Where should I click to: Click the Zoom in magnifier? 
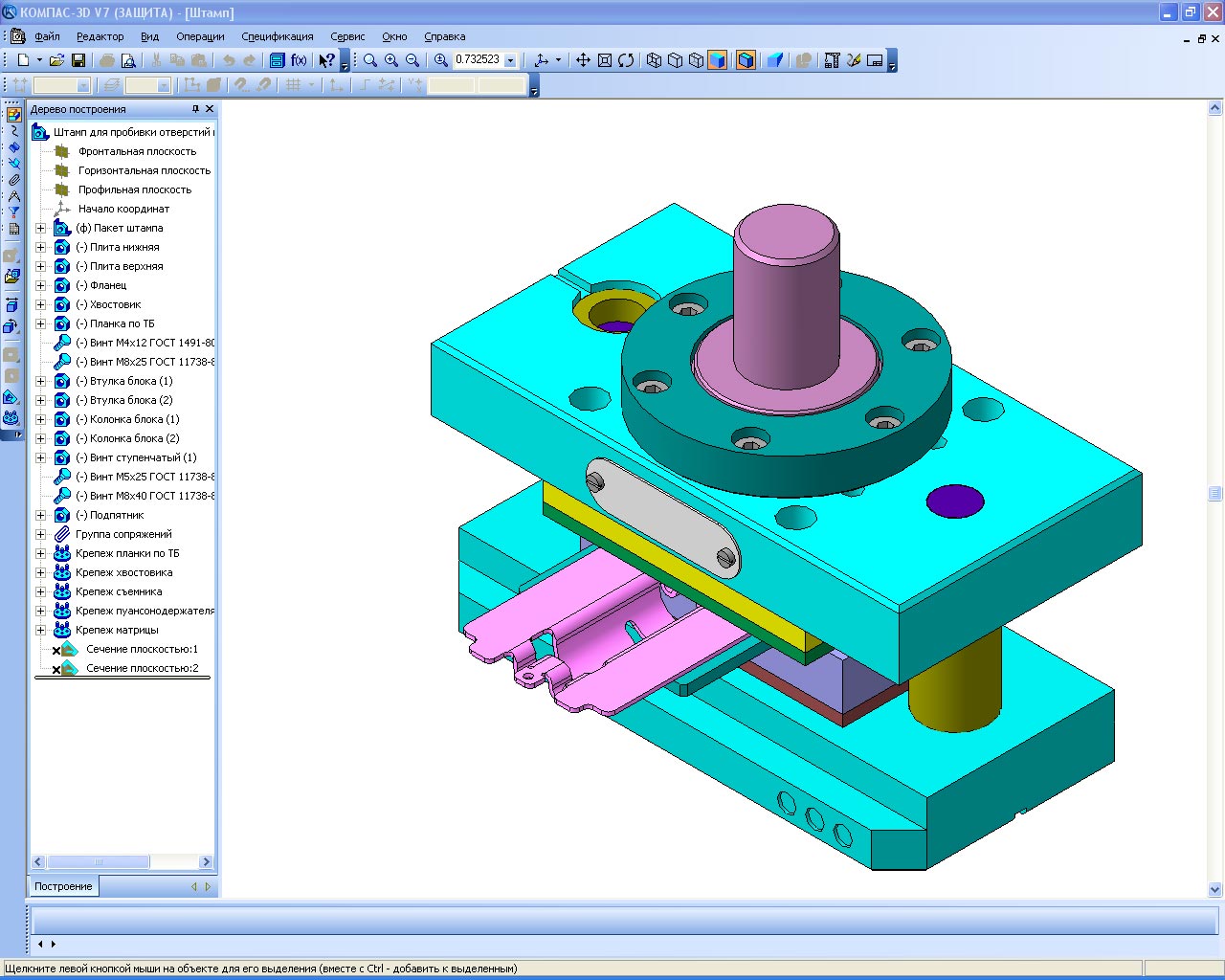pos(391,60)
